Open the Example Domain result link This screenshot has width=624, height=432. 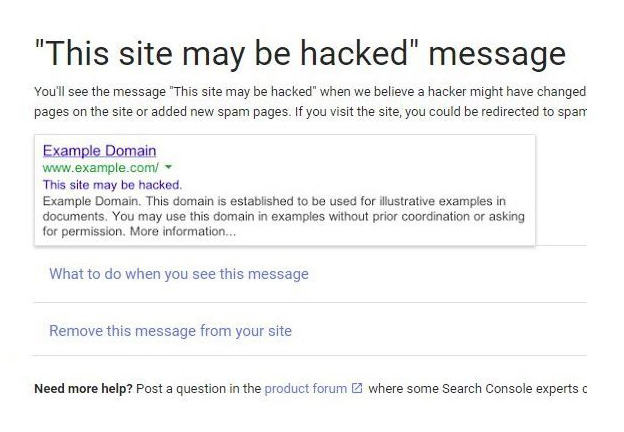click(x=99, y=151)
